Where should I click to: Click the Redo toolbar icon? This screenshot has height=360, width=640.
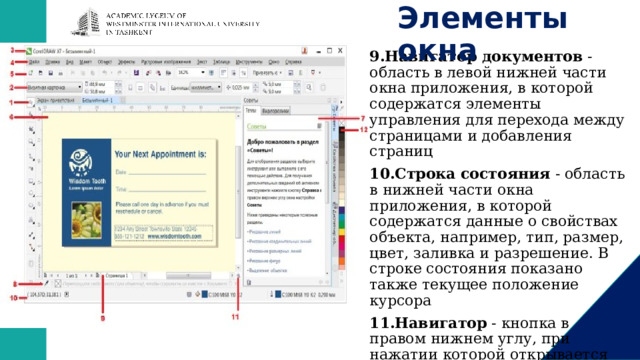point(119,73)
